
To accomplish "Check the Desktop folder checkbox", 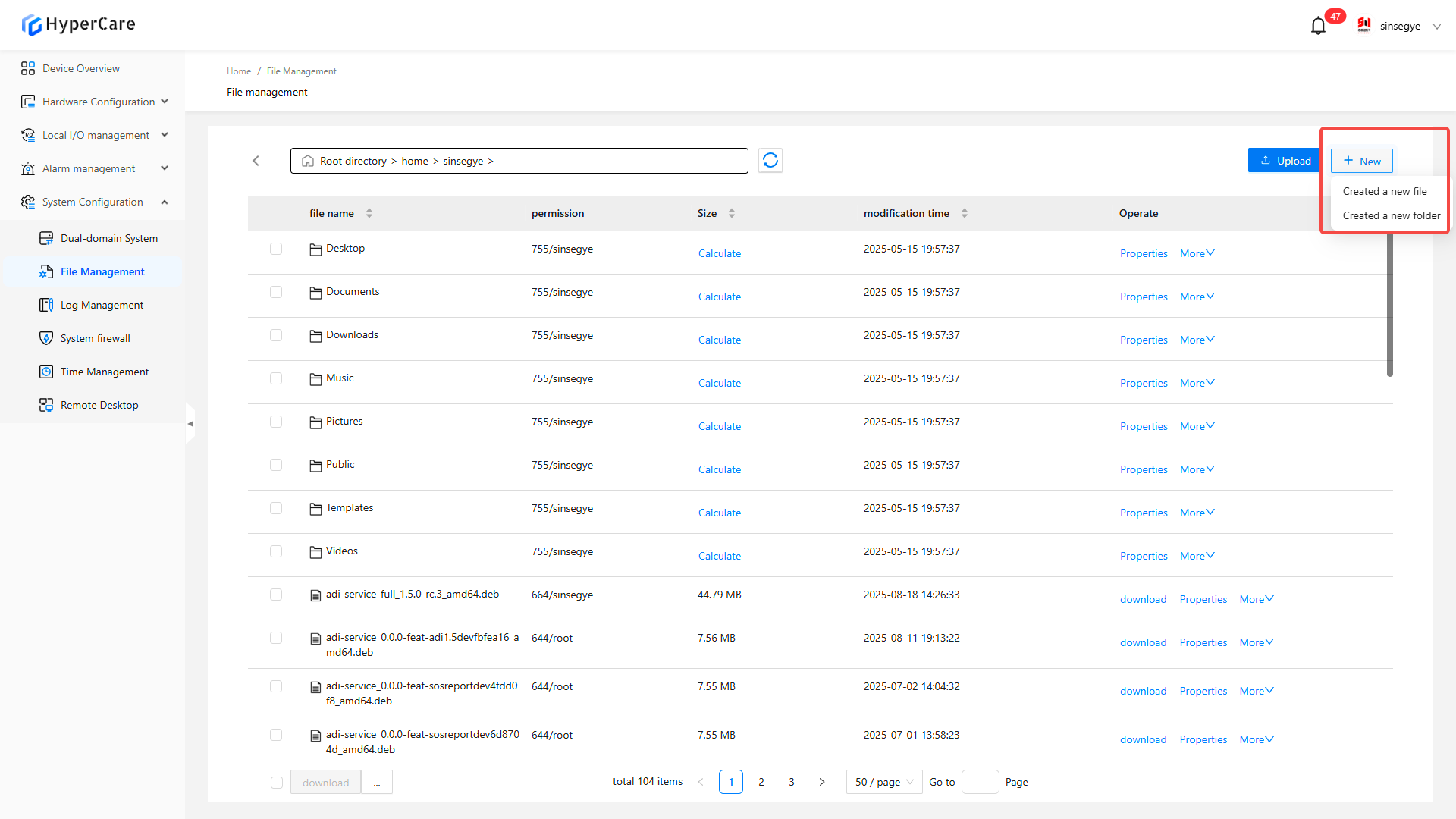I will (276, 249).
